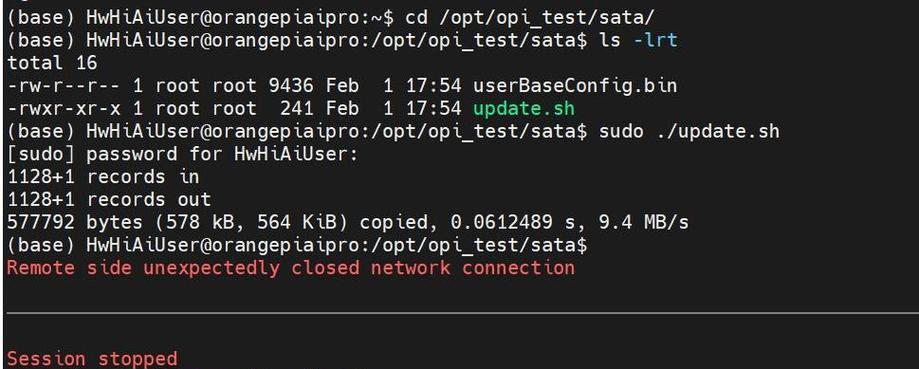Click the sudo ./update.sh command text
The height and width of the screenshot is (369, 919).
pos(689,131)
